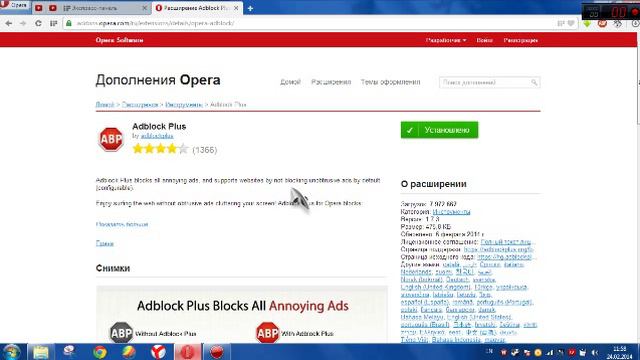Open the source code page link
The image size is (640, 360).
click(506, 257)
